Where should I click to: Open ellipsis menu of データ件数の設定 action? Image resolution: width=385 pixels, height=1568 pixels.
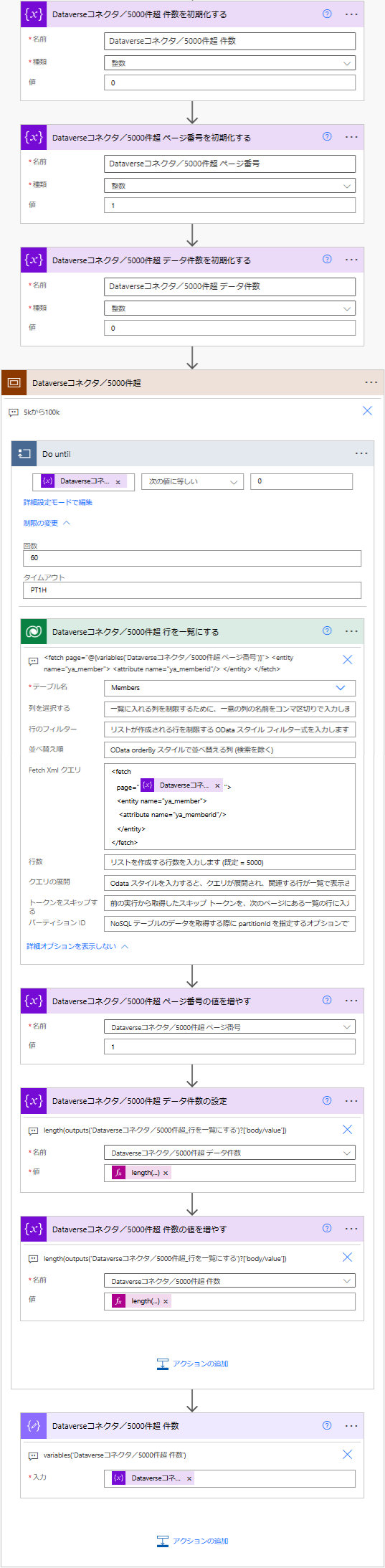[351, 1100]
